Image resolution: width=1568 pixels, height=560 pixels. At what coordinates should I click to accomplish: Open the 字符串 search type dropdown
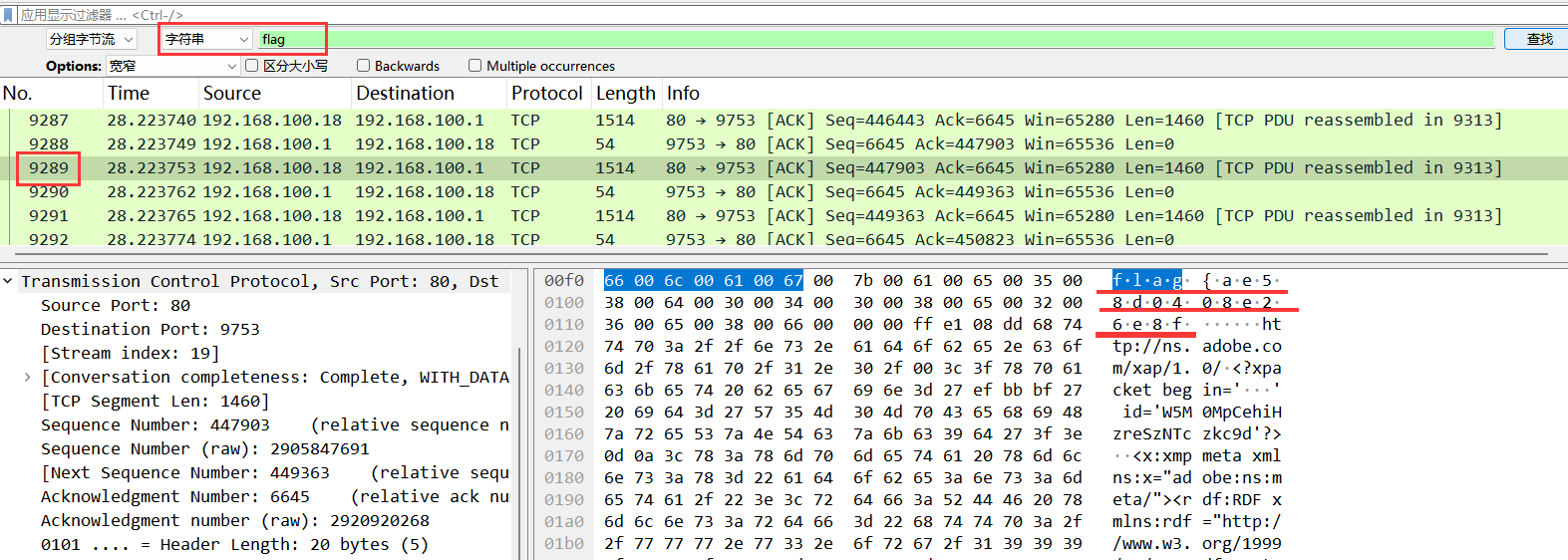coord(206,39)
